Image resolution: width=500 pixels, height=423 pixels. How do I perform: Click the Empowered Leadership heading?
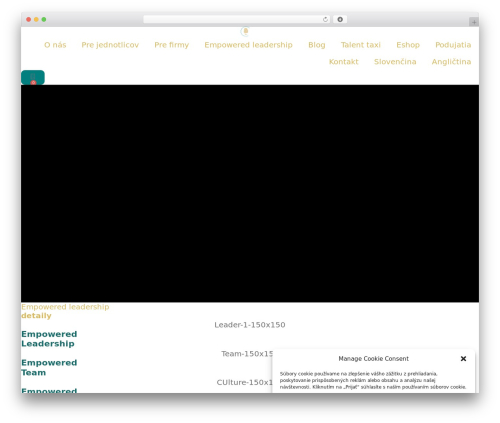[x=49, y=339]
